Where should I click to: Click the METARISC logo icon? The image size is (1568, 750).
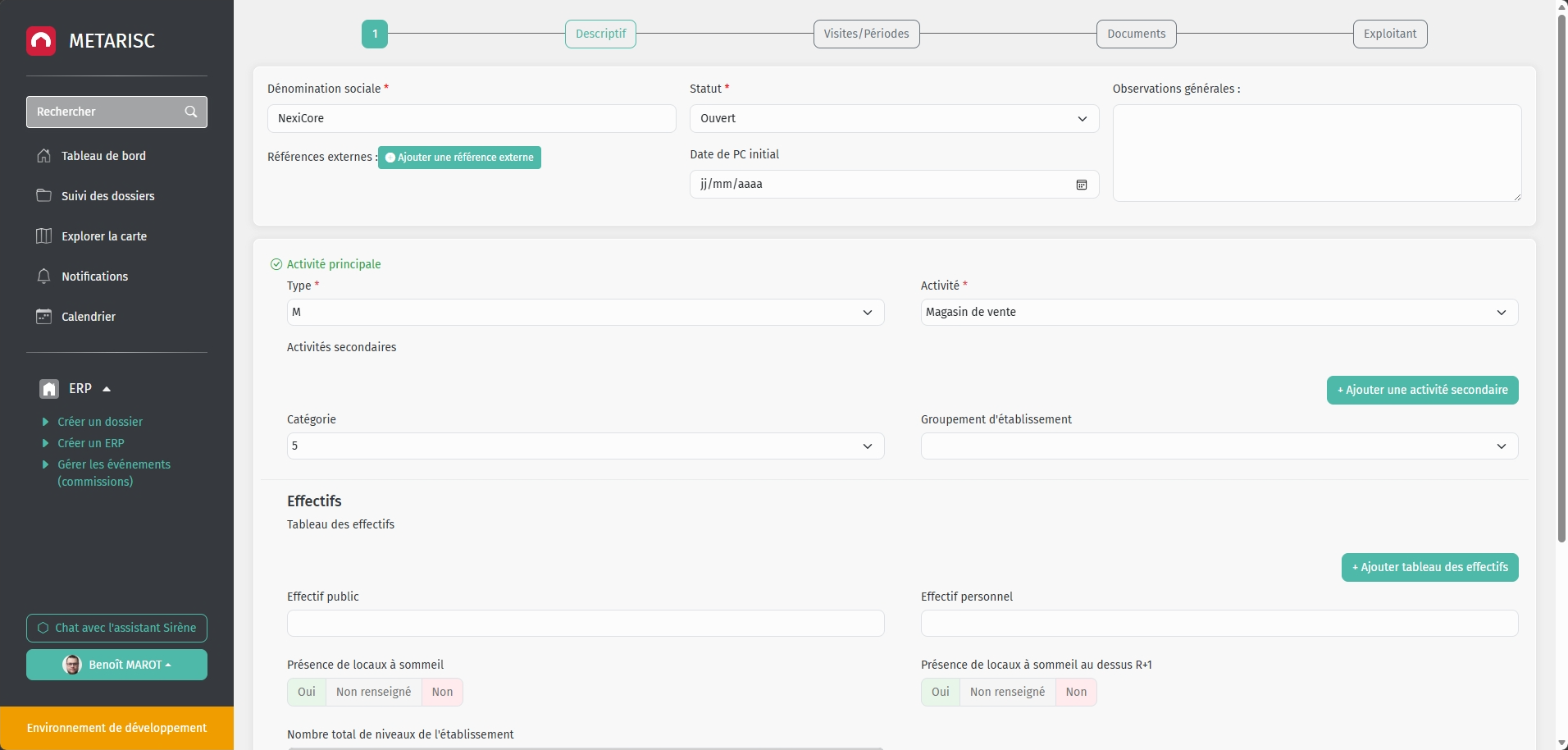coord(41,41)
